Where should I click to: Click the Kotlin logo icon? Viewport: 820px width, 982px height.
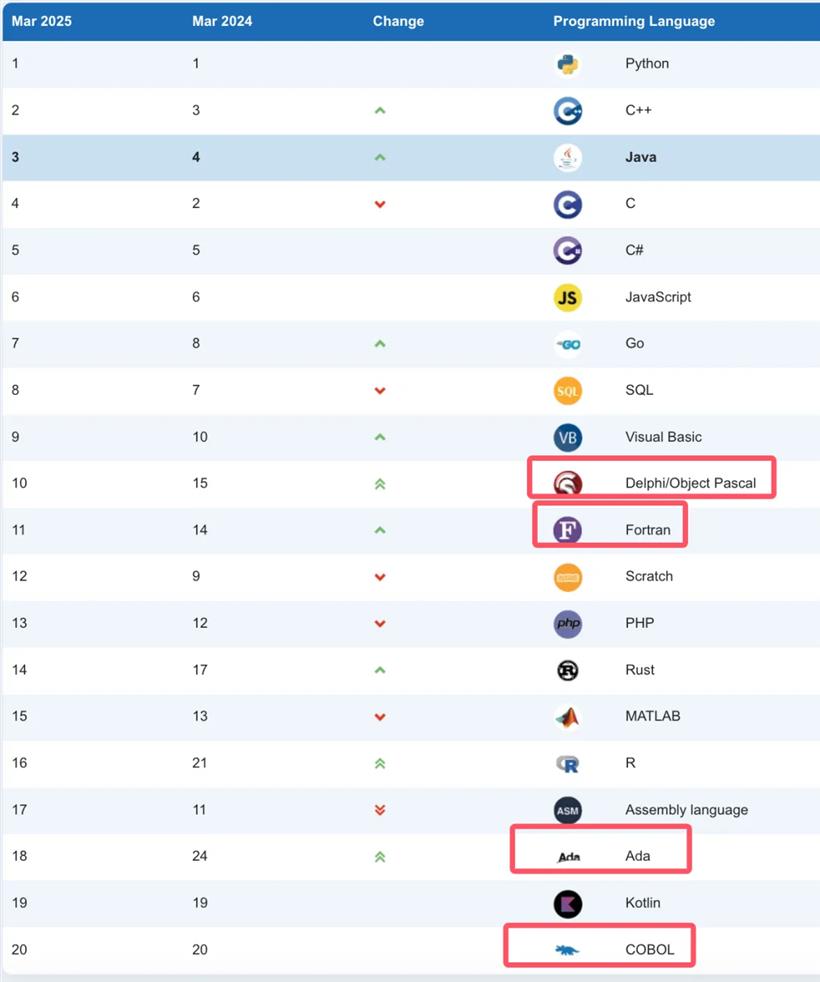click(567, 903)
